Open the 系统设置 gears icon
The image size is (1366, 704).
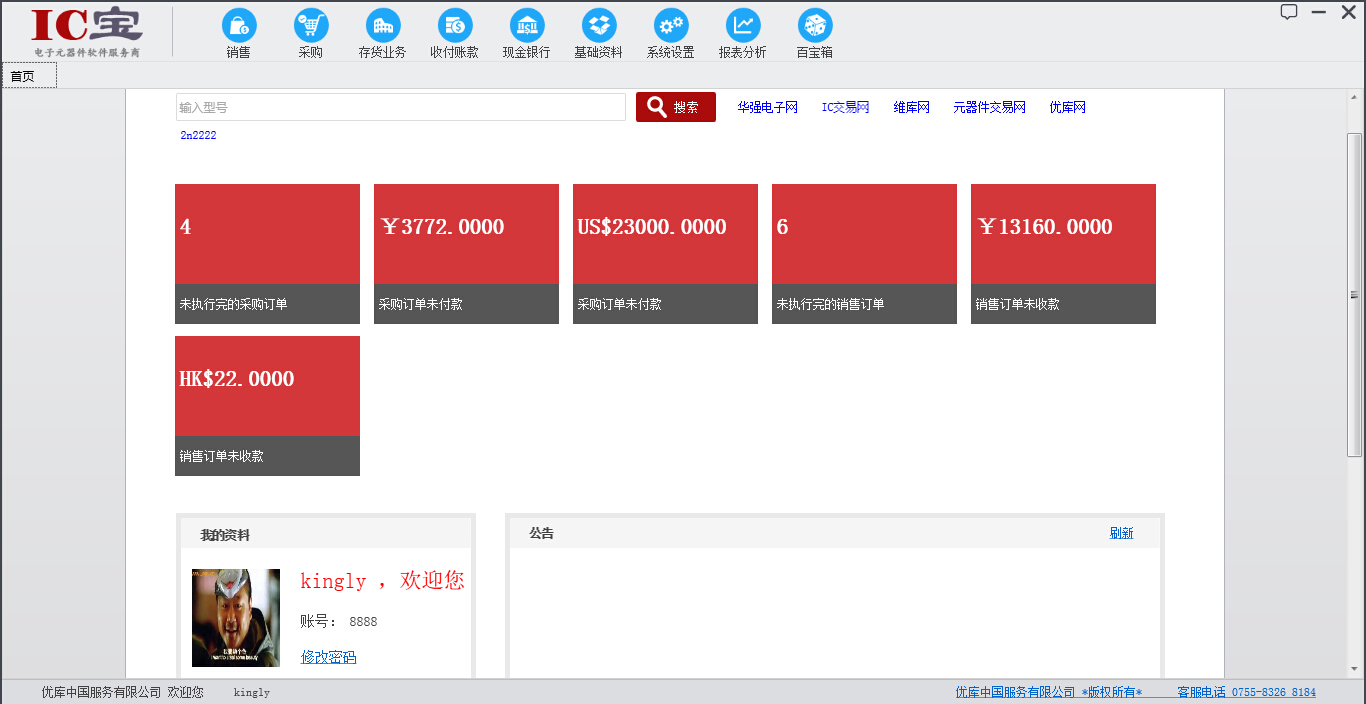click(670, 34)
